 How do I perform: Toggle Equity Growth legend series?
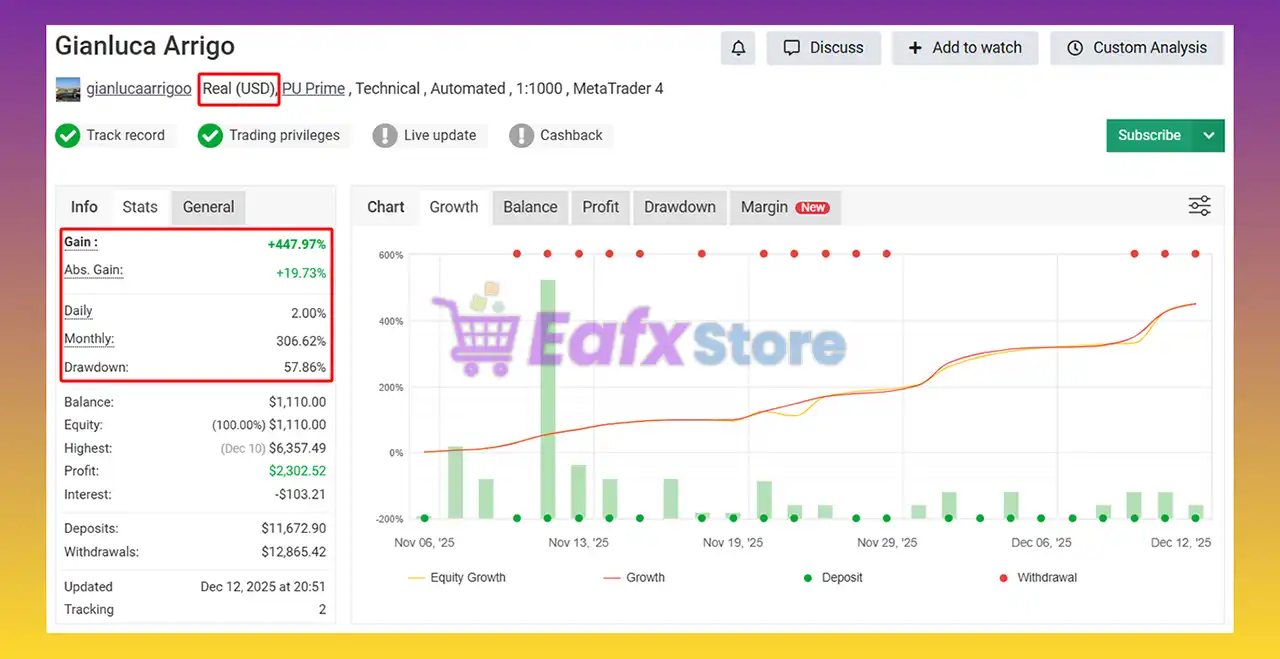pos(457,577)
